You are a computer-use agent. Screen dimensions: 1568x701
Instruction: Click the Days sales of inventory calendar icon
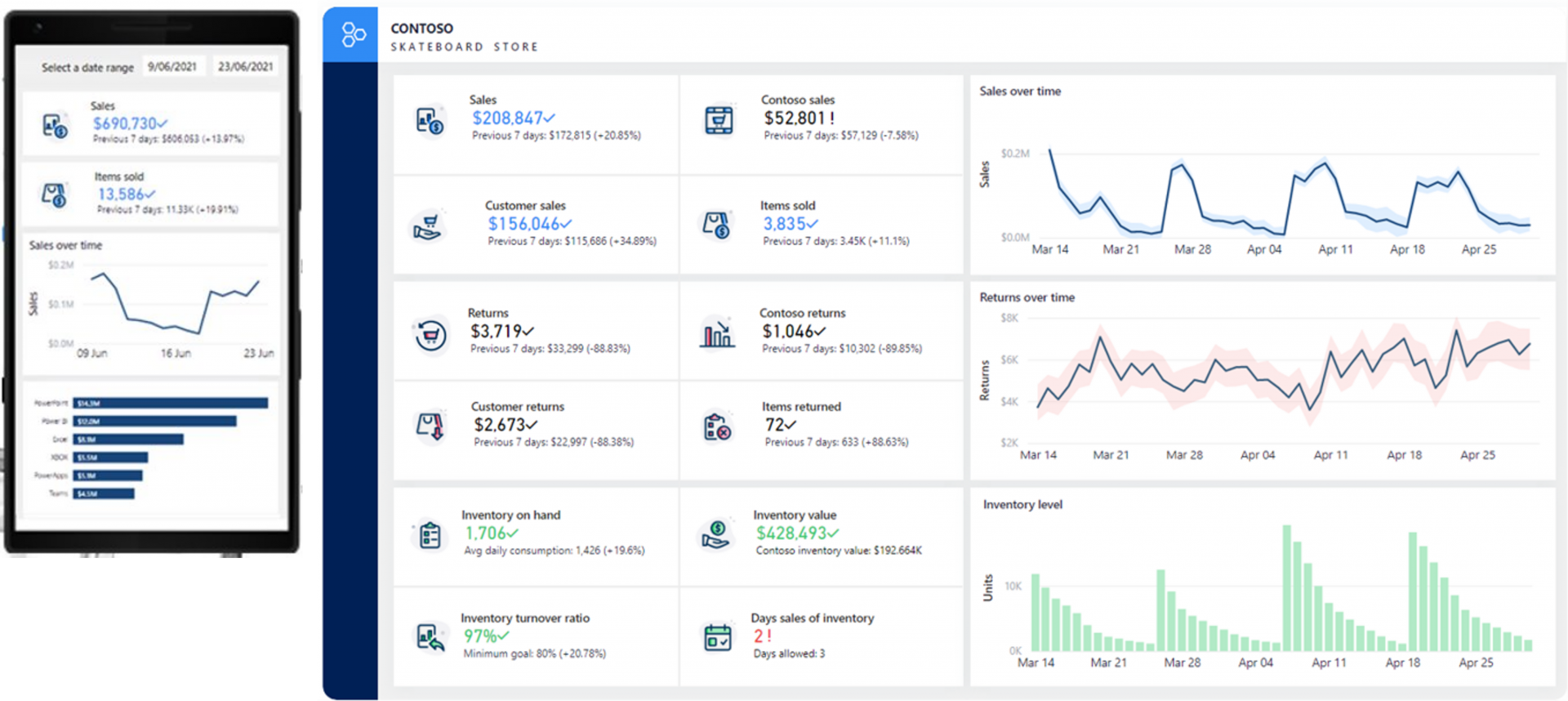[718, 637]
